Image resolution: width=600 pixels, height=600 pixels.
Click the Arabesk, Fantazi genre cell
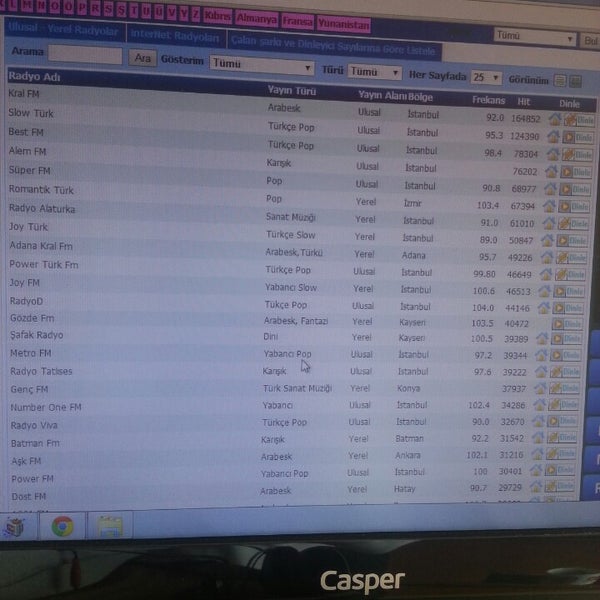[296, 321]
